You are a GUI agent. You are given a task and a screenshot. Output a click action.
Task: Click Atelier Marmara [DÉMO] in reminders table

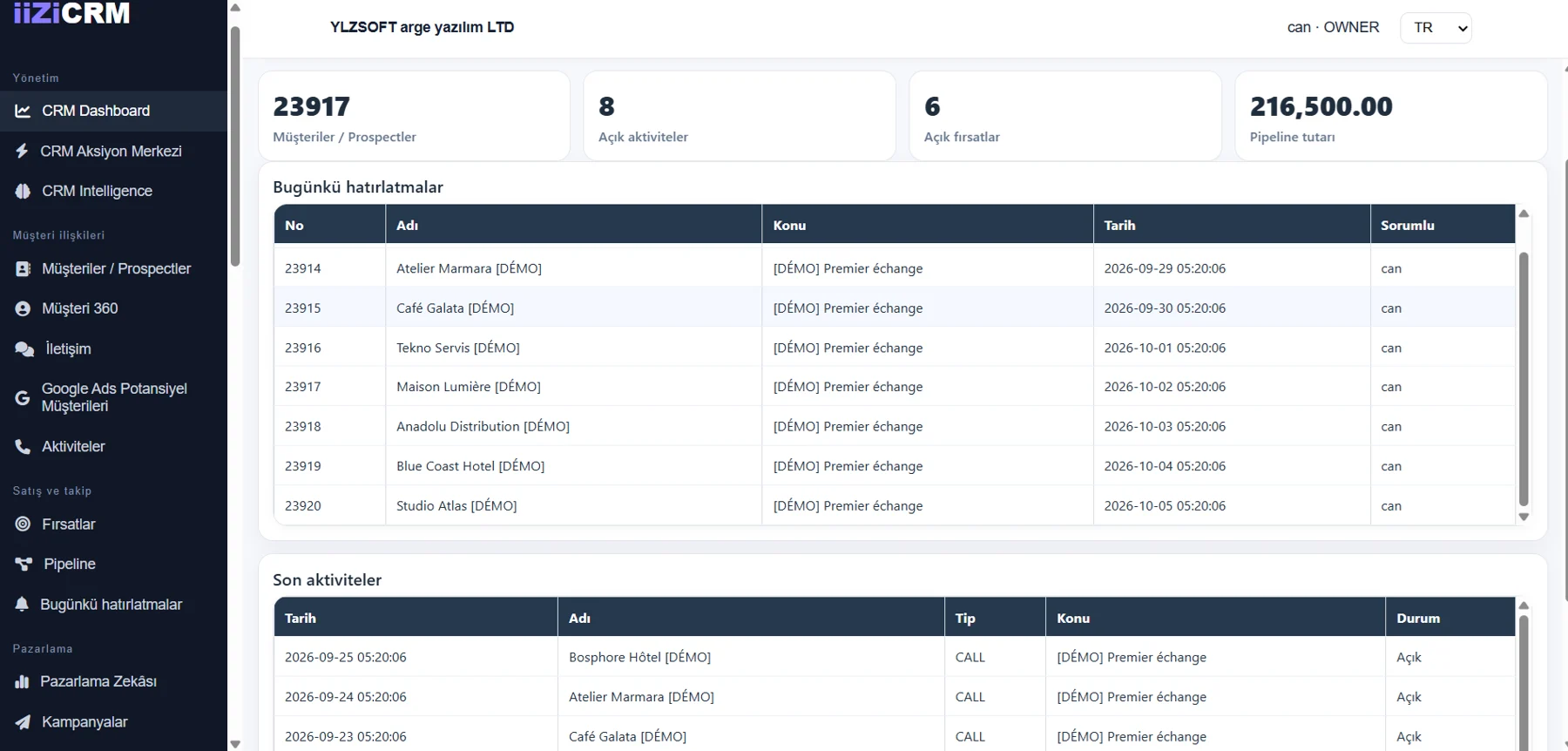(469, 268)
